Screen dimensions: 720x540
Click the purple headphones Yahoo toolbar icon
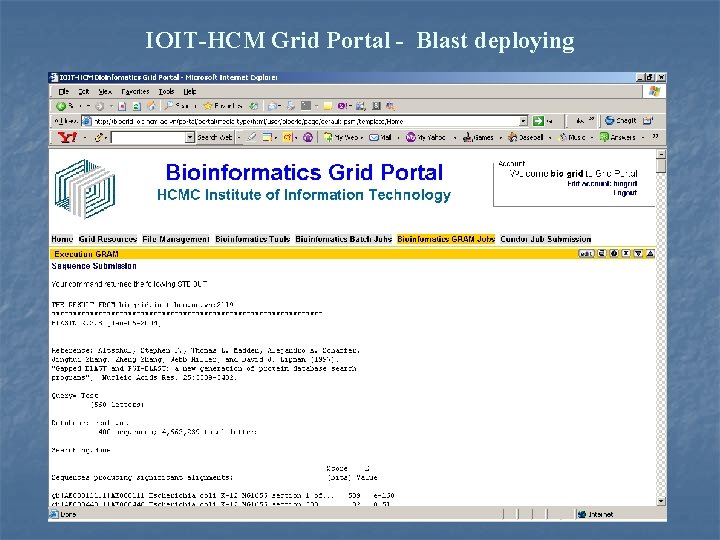coord(308,137)
